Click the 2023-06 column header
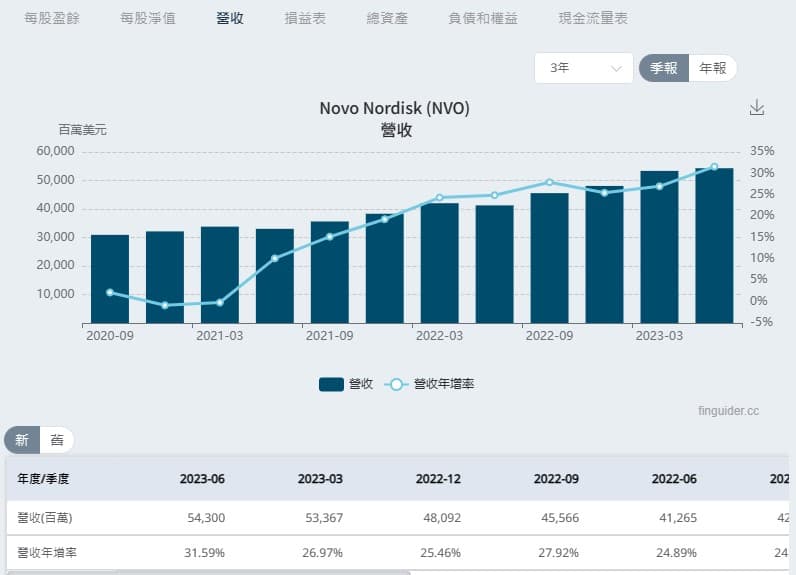 click(202, 479)
